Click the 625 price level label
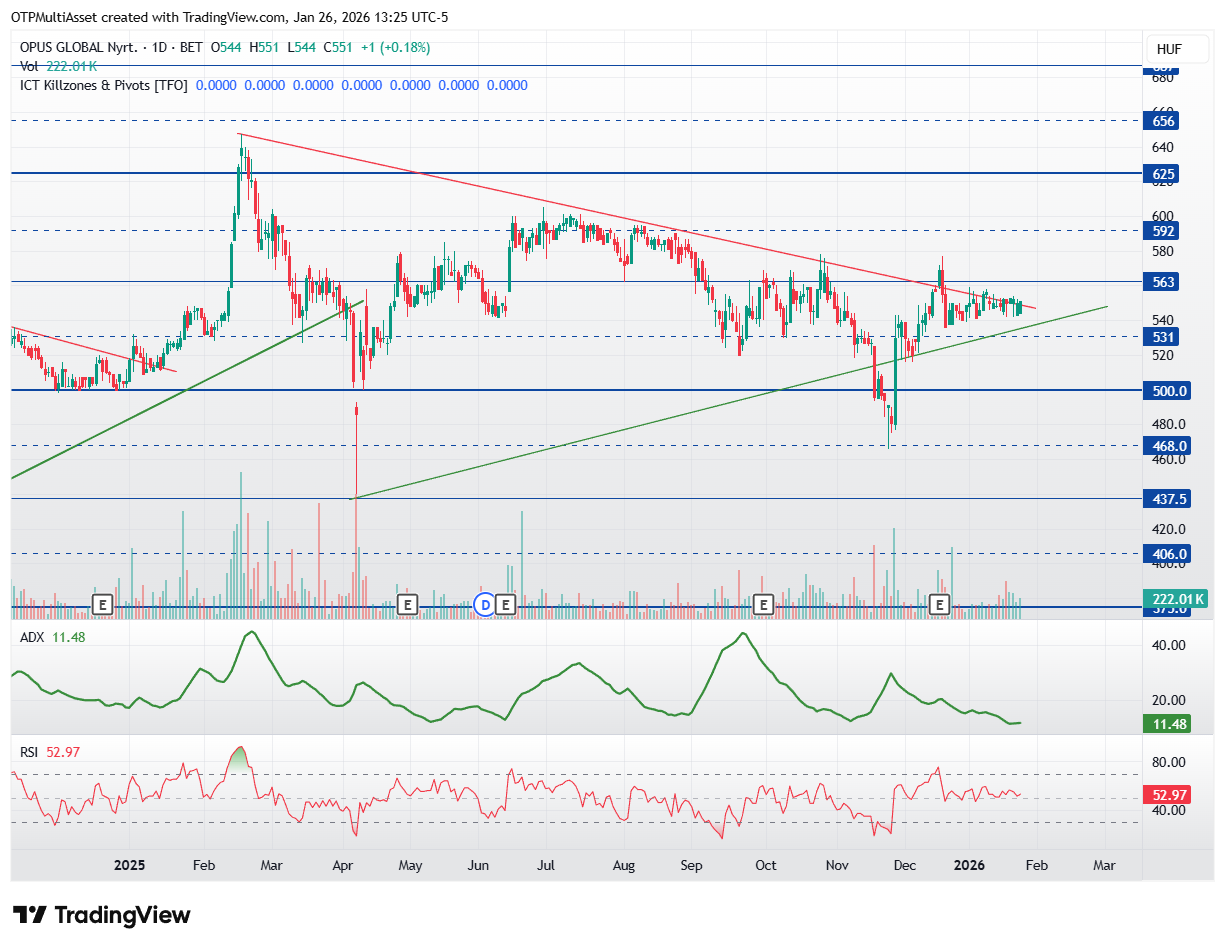This screenshot has height=949, width=1225. [1163, 174]
